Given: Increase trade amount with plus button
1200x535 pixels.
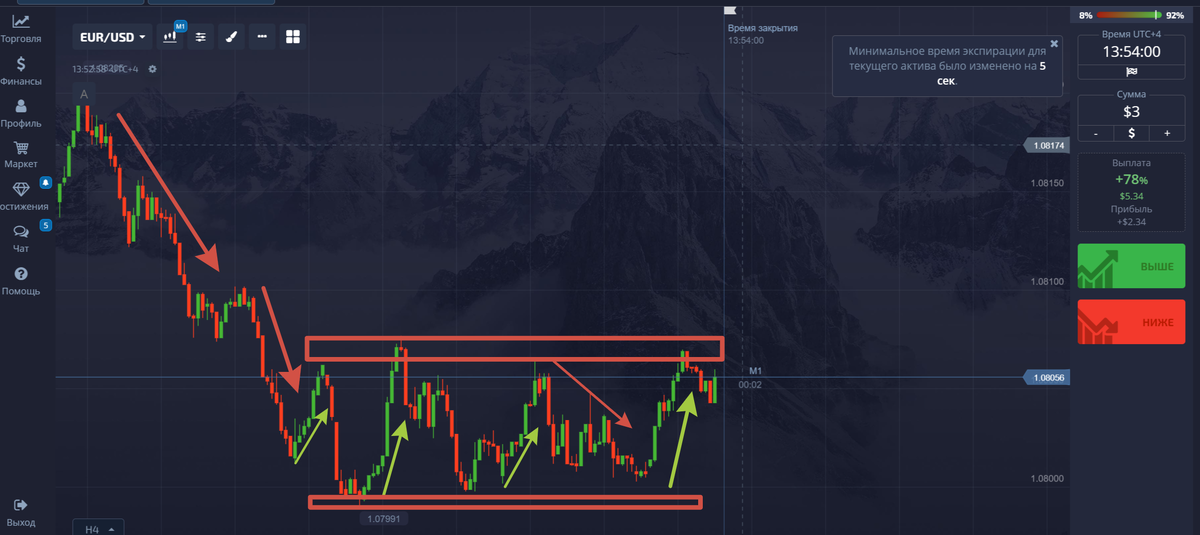Looking at the screenshot, I should 1165,133.
